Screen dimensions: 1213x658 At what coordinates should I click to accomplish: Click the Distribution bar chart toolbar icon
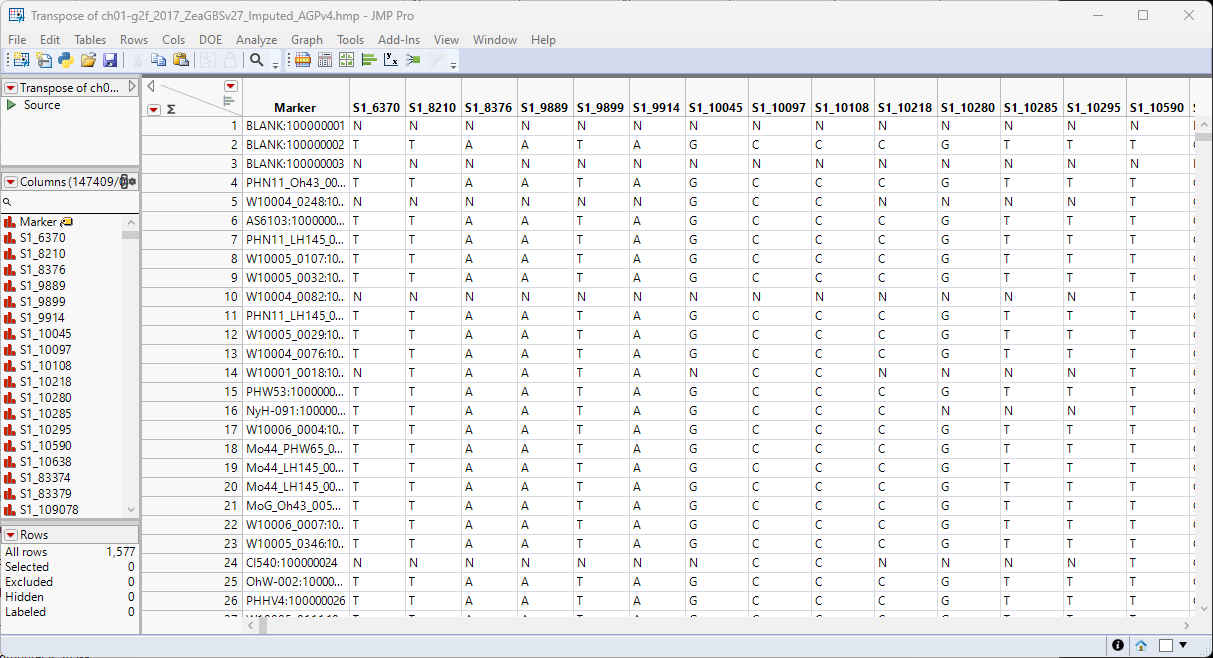[x=369, y=61]
